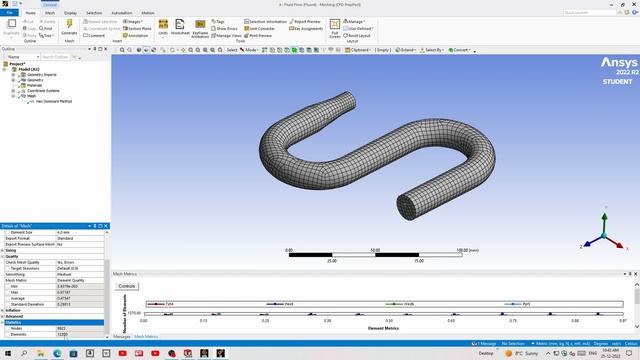640x360 pixels.
Task: Open Selection Information
Action: tap(265, 21)
